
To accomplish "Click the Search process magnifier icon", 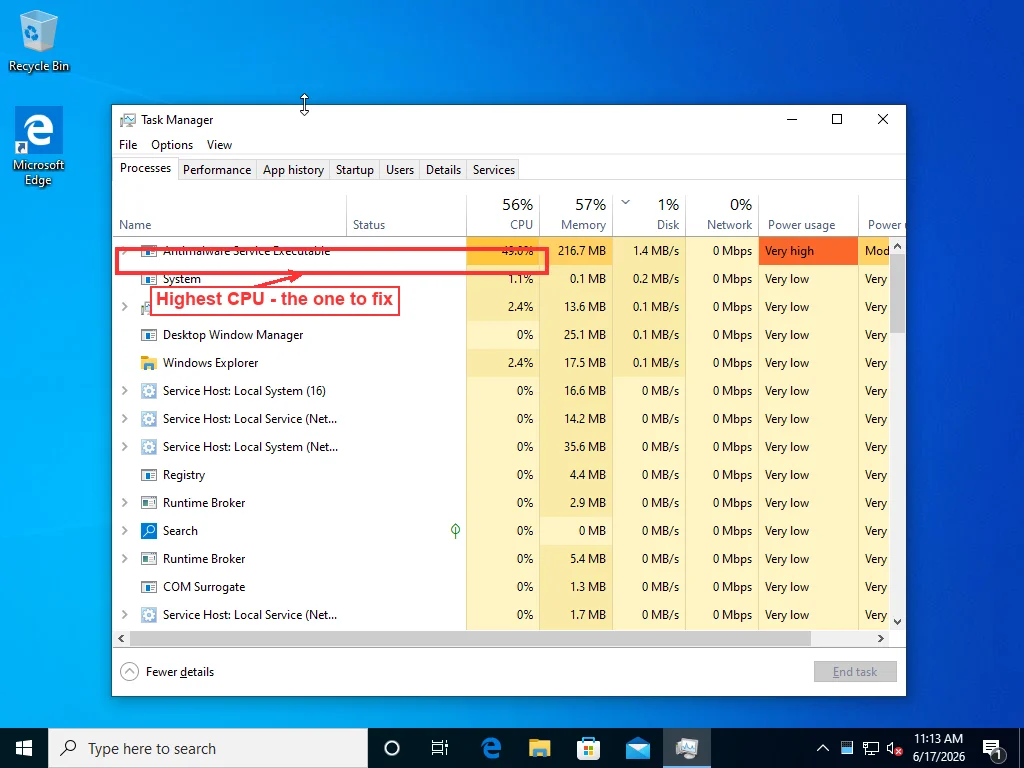I will (x=149, y=531).
